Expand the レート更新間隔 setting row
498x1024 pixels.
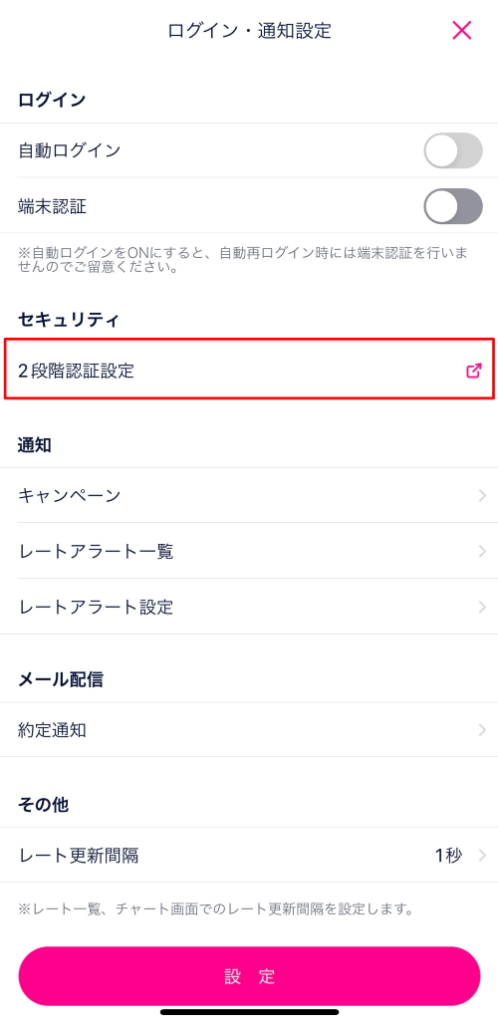tap(249, 856)
